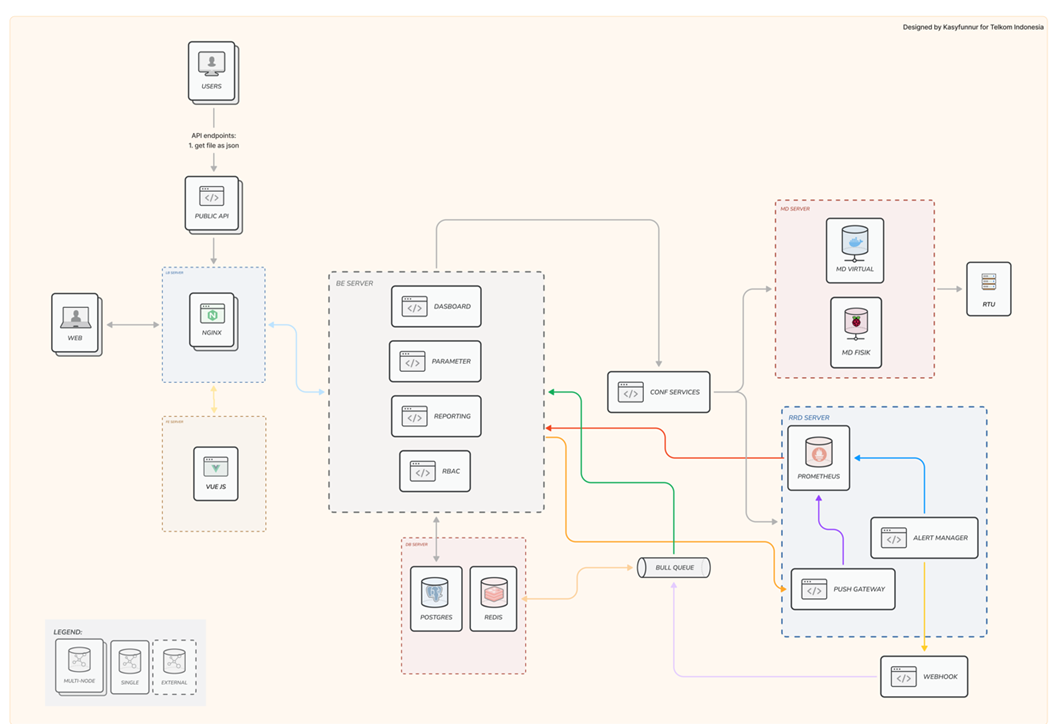
Task: Click the CONF SERVICES node
Action: coord(659,392)
